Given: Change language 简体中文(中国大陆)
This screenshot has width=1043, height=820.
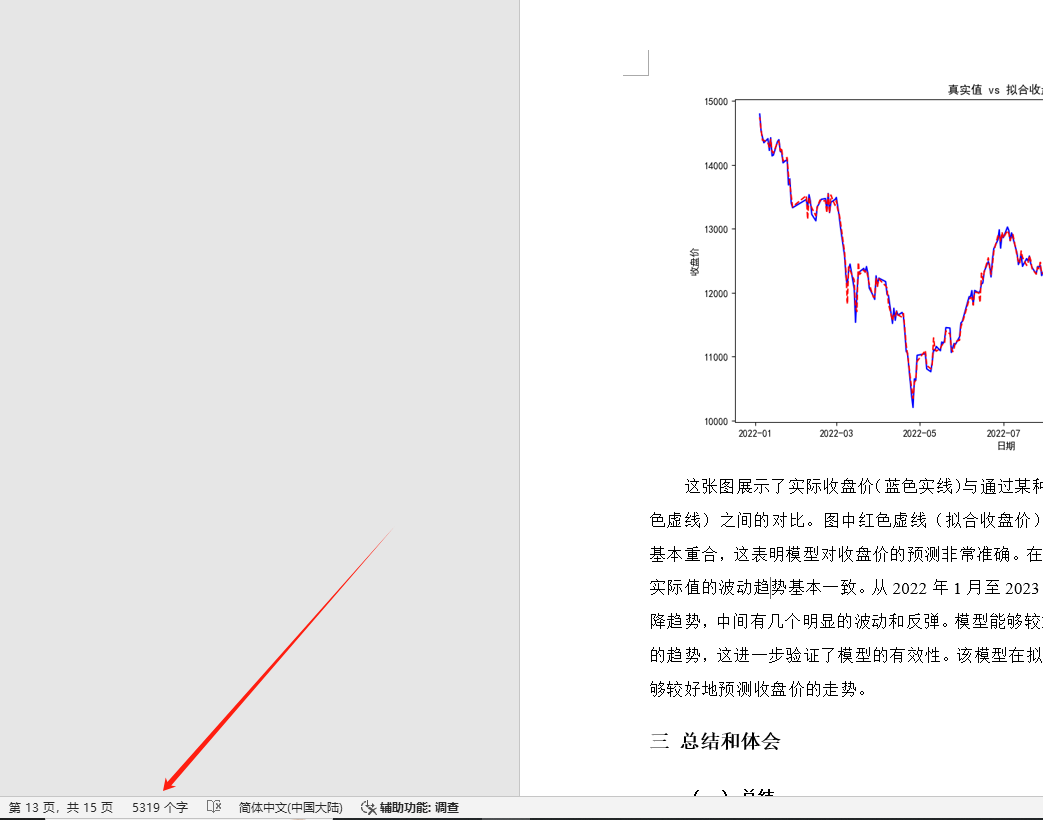Looking at the screenshot, I should pos(291,807).
